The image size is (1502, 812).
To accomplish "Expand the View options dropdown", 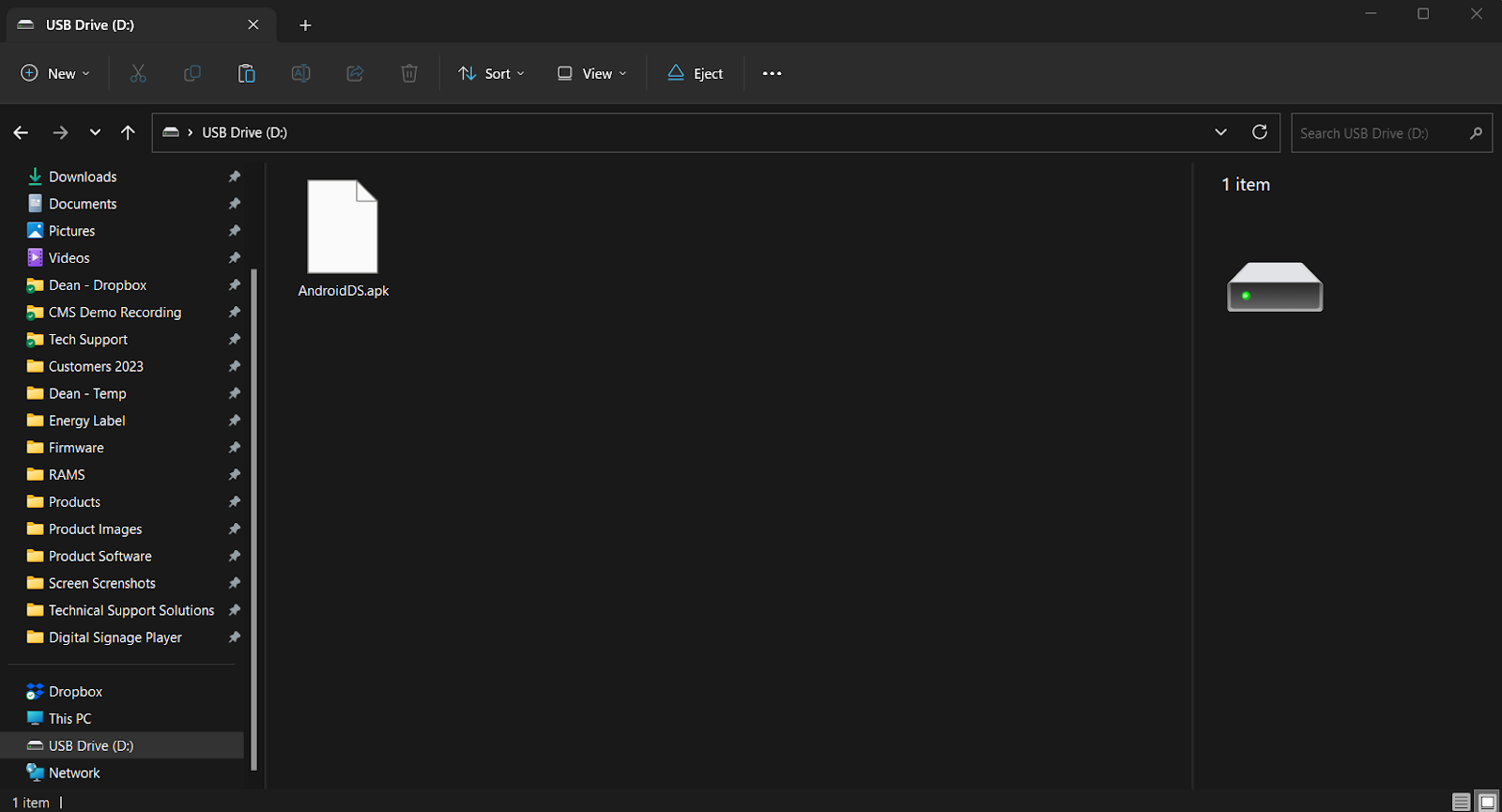I will pos(591,73).
